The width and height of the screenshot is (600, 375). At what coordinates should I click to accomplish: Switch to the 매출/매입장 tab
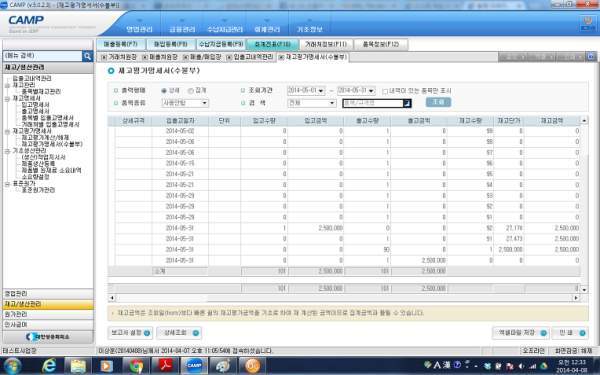[205, 57]
